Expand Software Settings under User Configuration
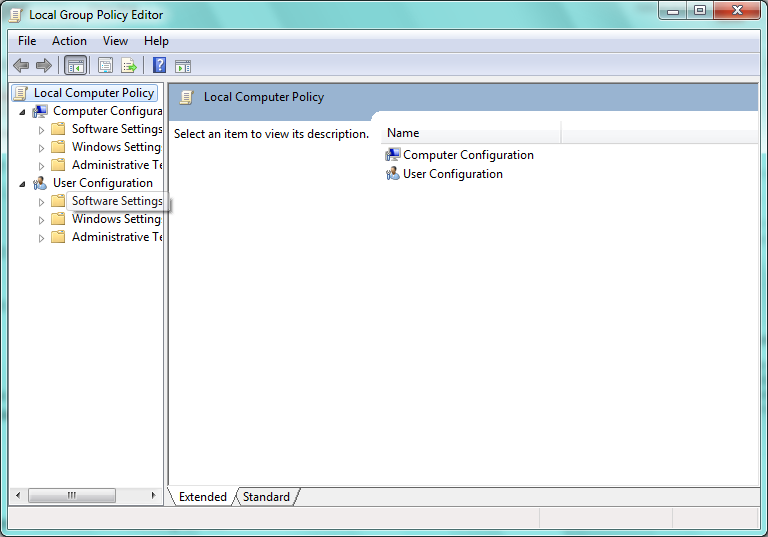The width and height of the screenshot is (768, 537). tap(42, 202)
